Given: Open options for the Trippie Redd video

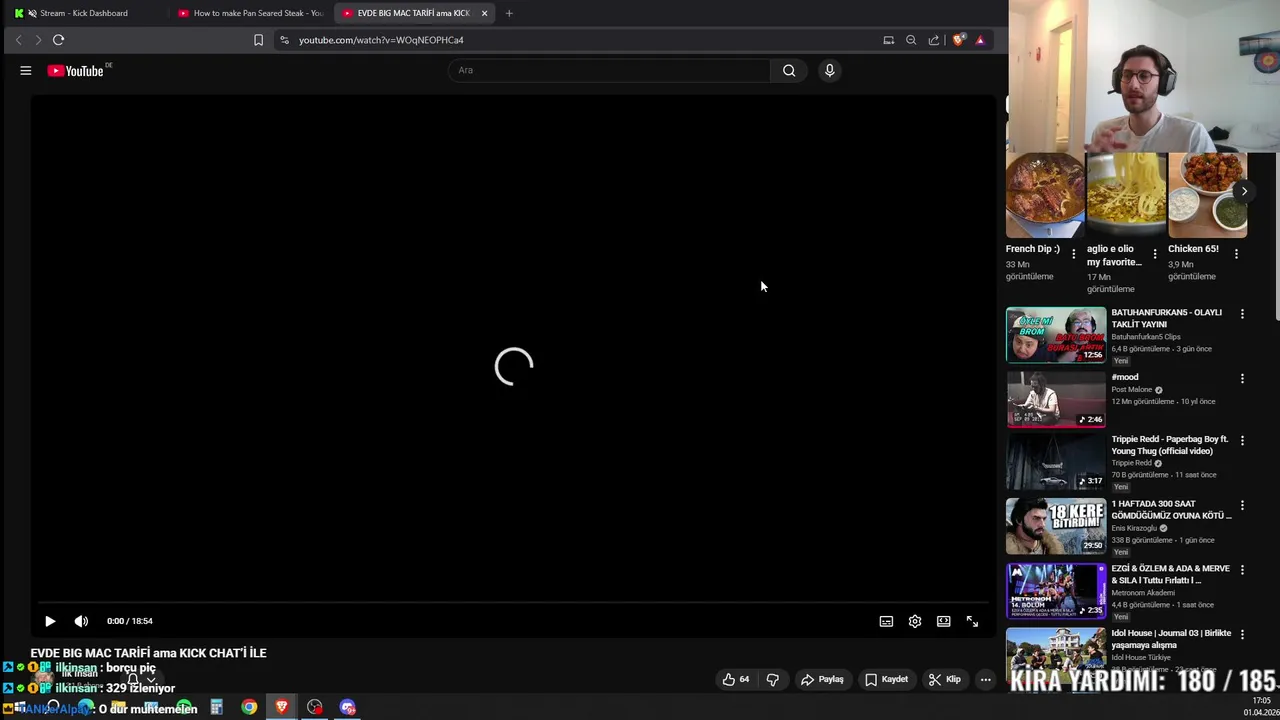Looking at the screenshot, I should point(1242,440).
